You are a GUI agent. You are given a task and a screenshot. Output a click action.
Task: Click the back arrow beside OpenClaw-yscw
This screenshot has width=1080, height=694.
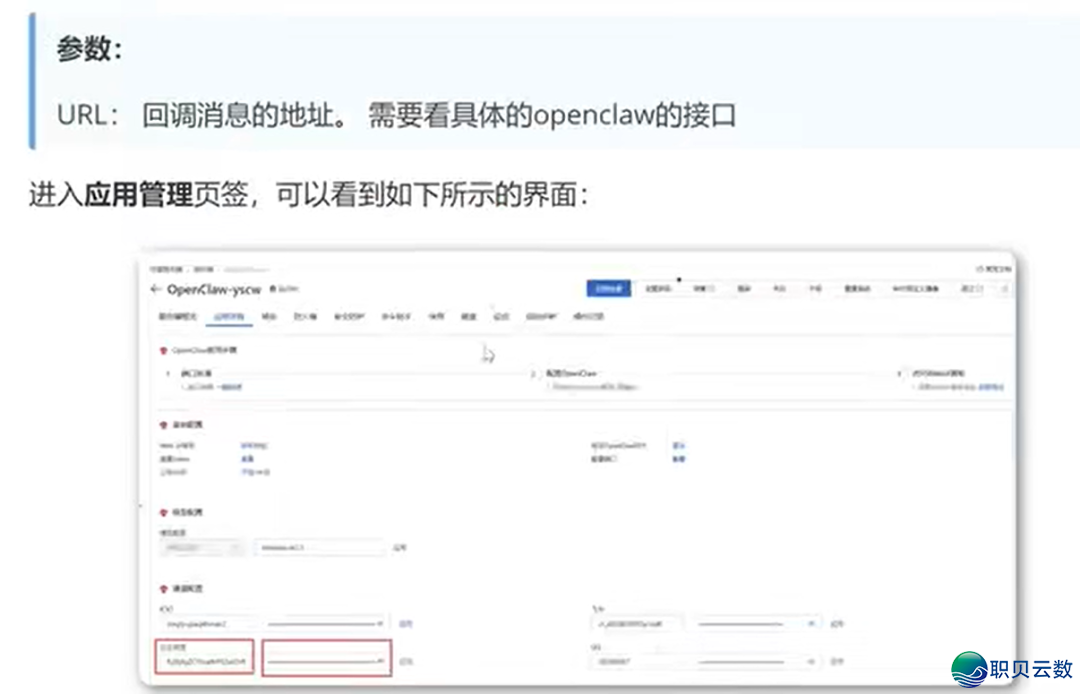tap(156, 289)
